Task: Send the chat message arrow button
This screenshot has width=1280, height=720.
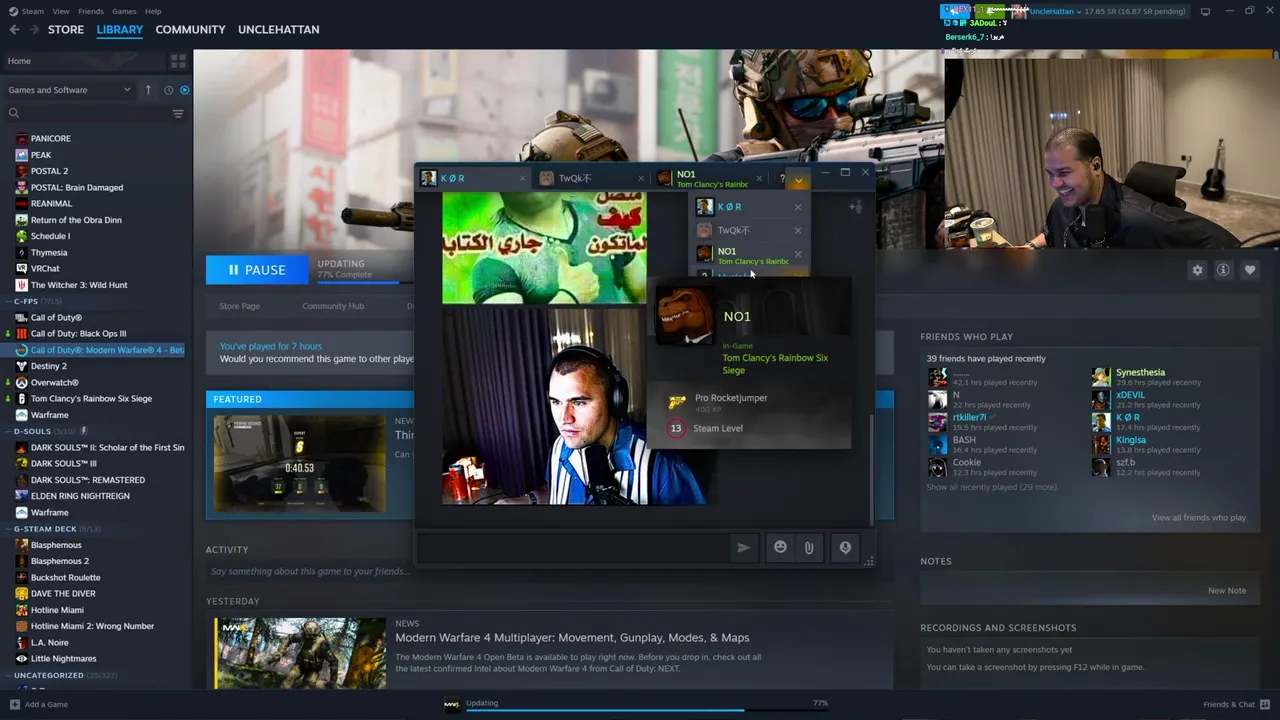Action: 743,548
